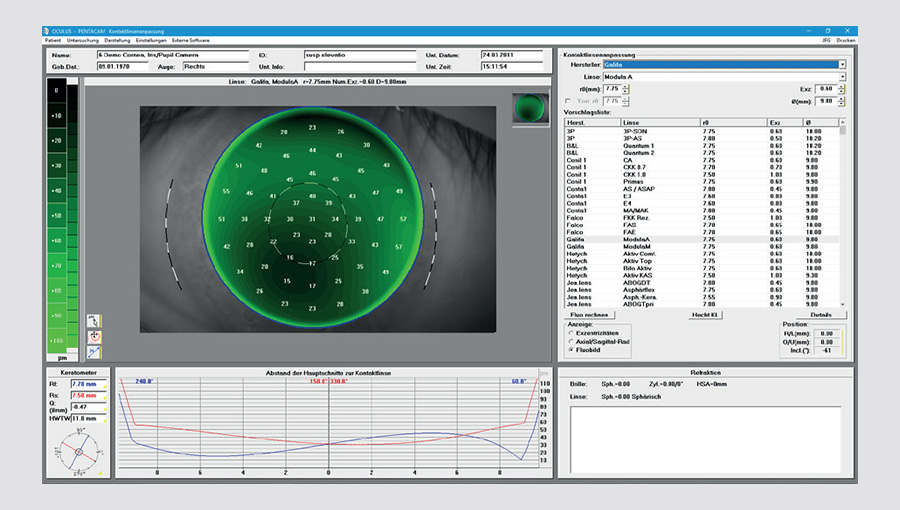Select the Asphärflex lens row
The width and height of the screenshot is (900, 510).
point(701,290)
